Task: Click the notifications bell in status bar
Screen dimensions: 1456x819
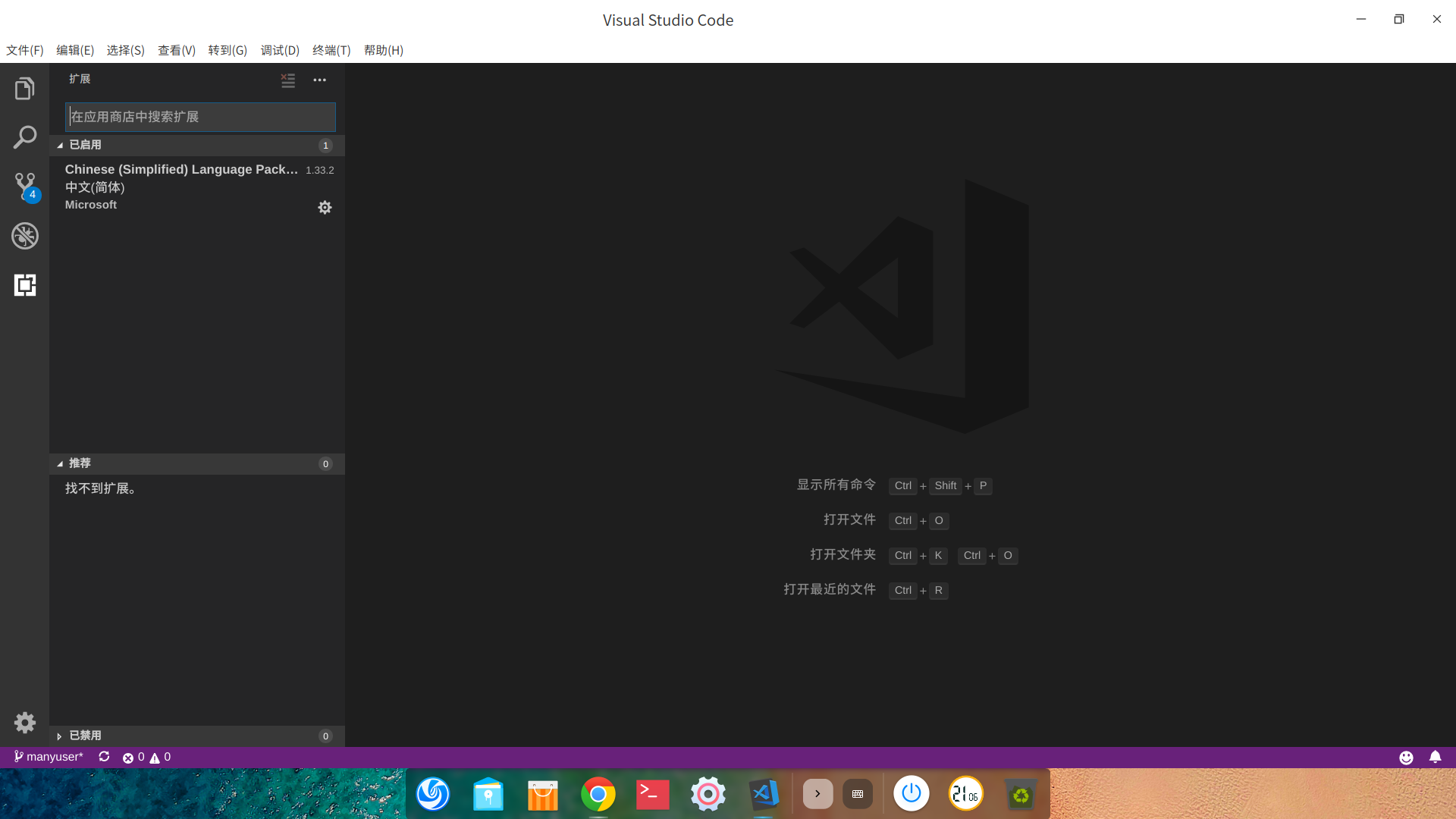Action: (x=1435, y=757)
